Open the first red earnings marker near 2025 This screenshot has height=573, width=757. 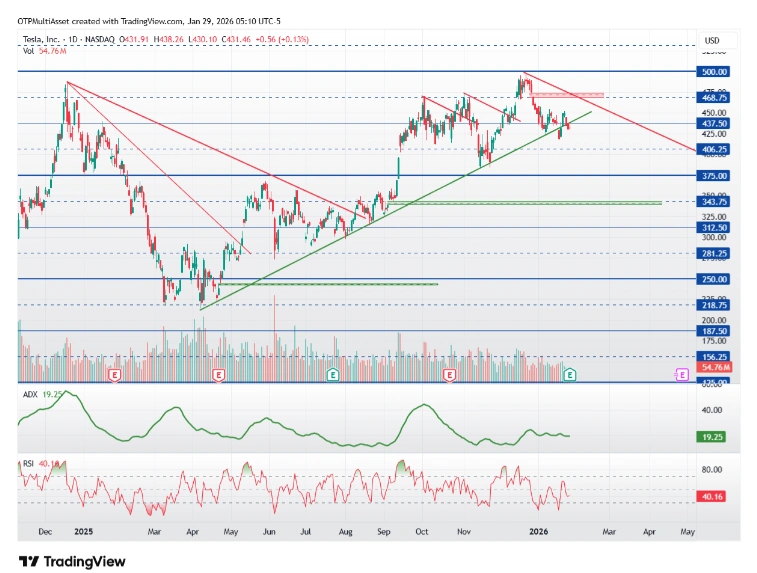click(x=115, y=374)
